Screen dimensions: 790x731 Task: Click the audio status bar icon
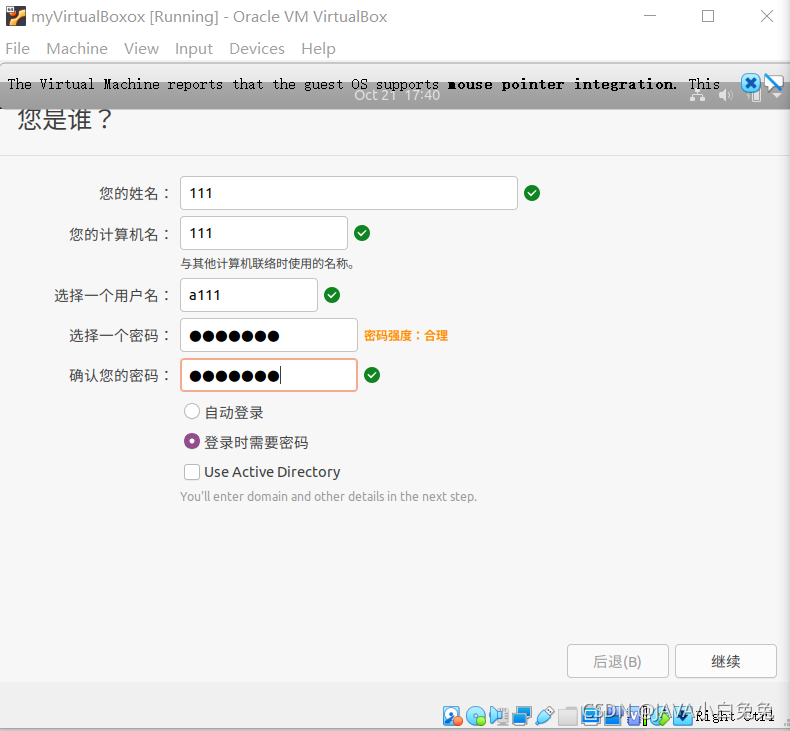tap(499, 715)
